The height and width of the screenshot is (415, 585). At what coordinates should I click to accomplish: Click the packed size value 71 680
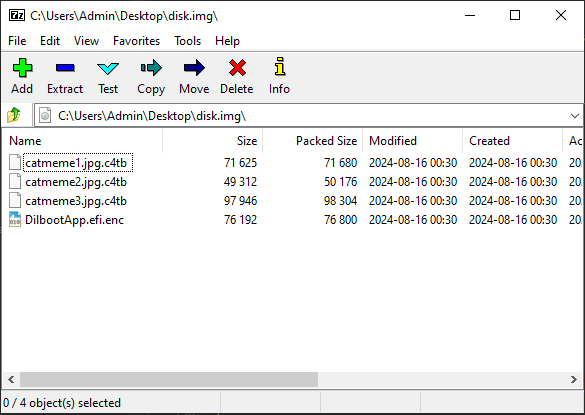pyautogui.click(x=341, y=163)
